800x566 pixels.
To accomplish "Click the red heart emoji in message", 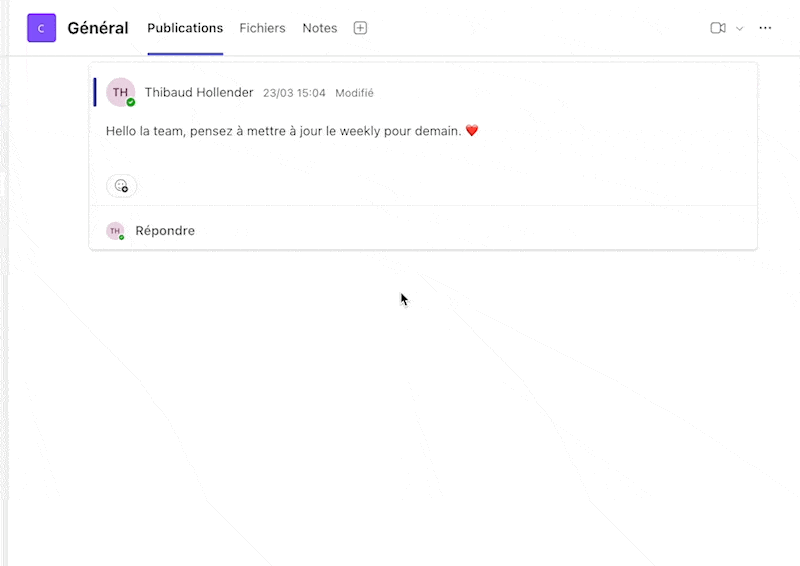I will click(x=473, y=131).
